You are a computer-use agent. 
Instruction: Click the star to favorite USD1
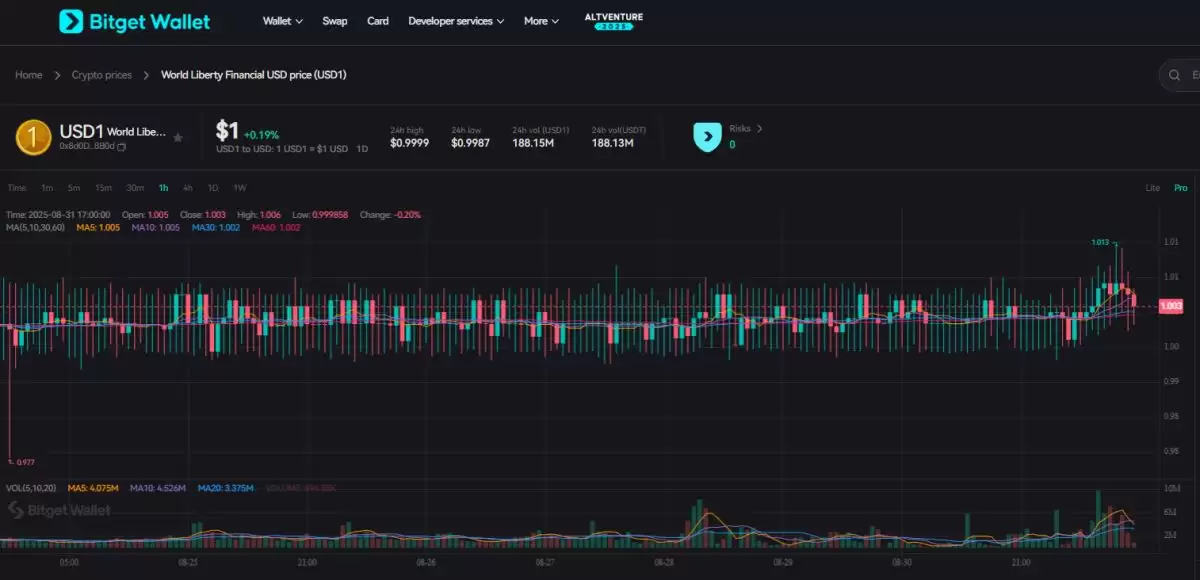coord(177,136)
